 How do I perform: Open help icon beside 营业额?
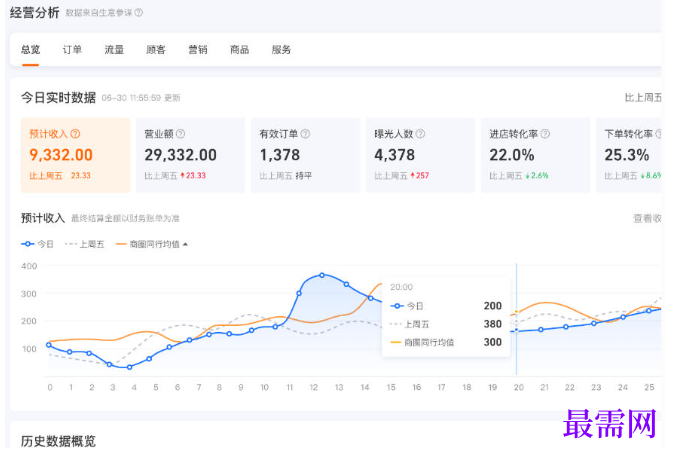tap(180, 134)
